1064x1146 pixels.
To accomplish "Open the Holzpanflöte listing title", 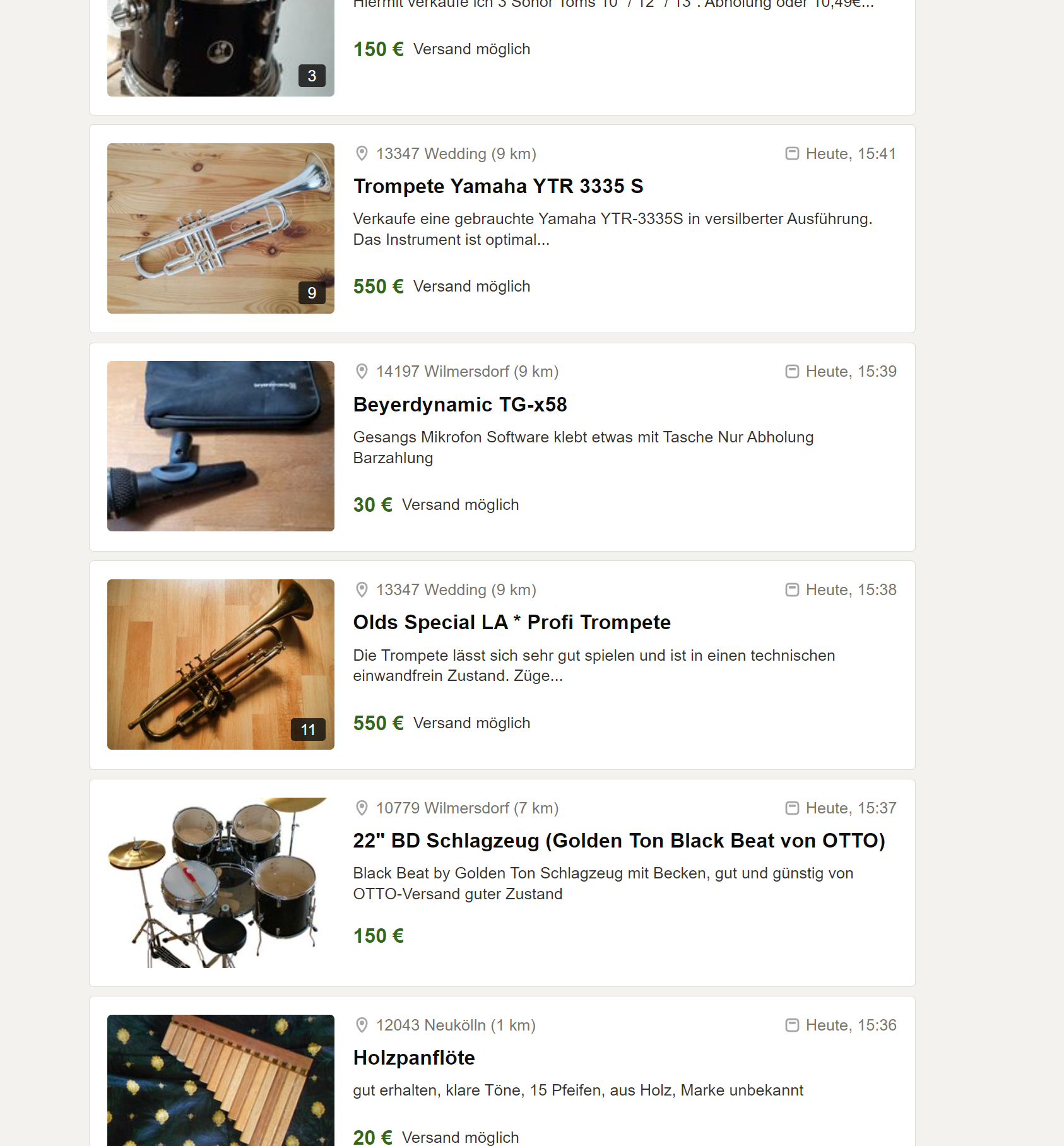I will coord(414,1058).
